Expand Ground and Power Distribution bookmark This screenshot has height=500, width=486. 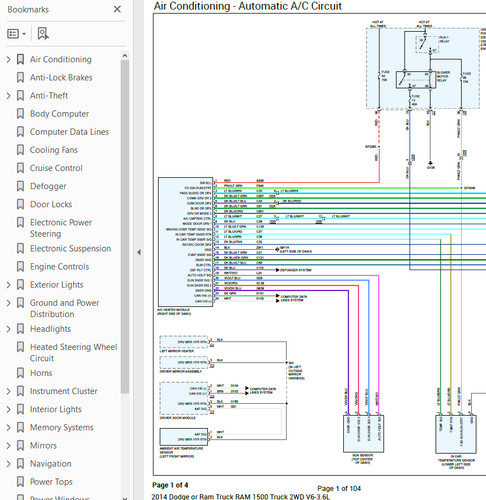[9, 303]
